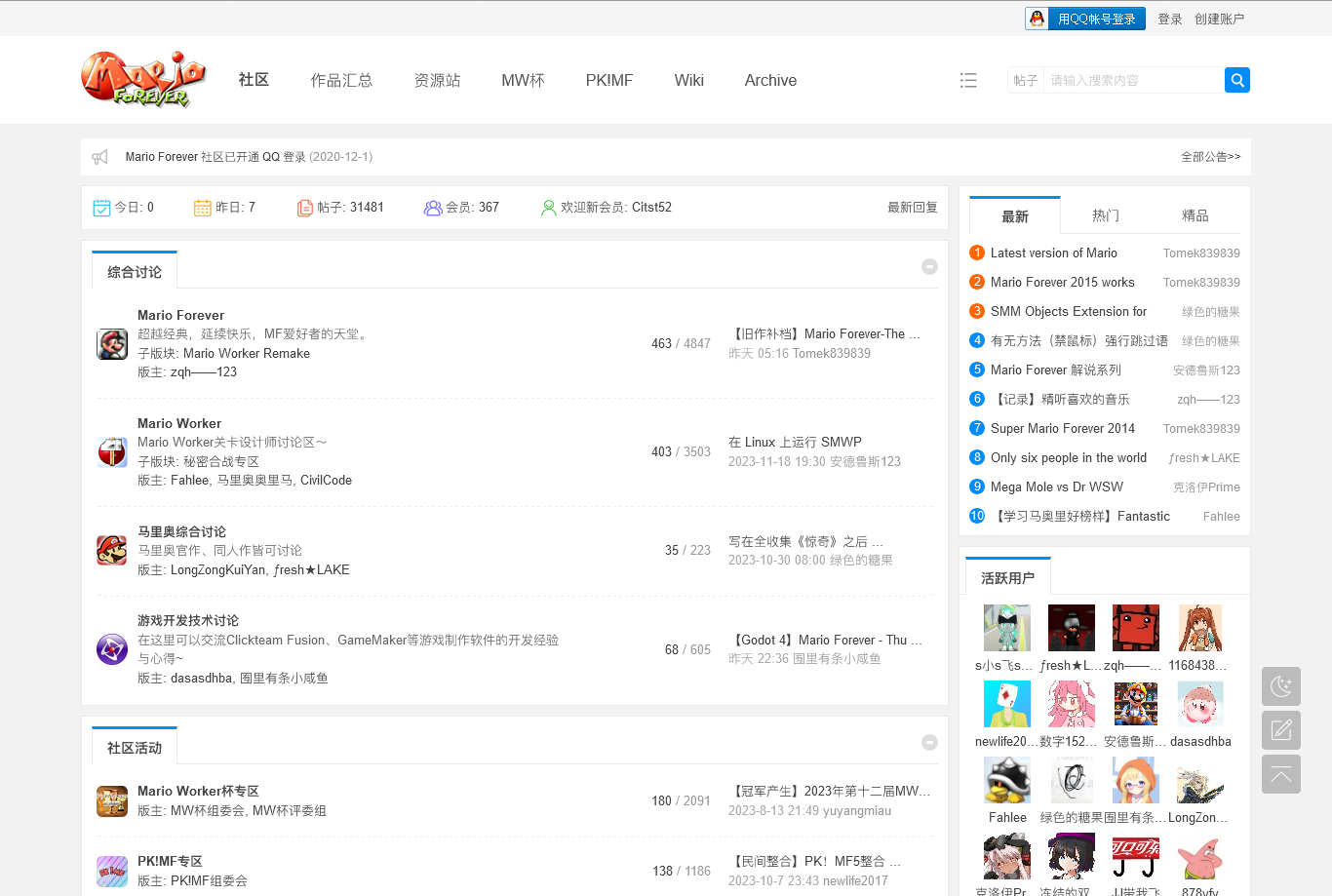Click the 游戏开发技术讨论 forum icon
Viewport: 1332px width, 896px height.
pyautogui.click(x=112, y=649)
